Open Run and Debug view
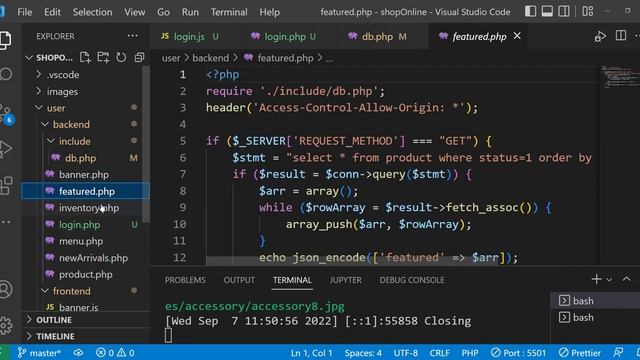 pyautogui.click(x=6, y=149)
